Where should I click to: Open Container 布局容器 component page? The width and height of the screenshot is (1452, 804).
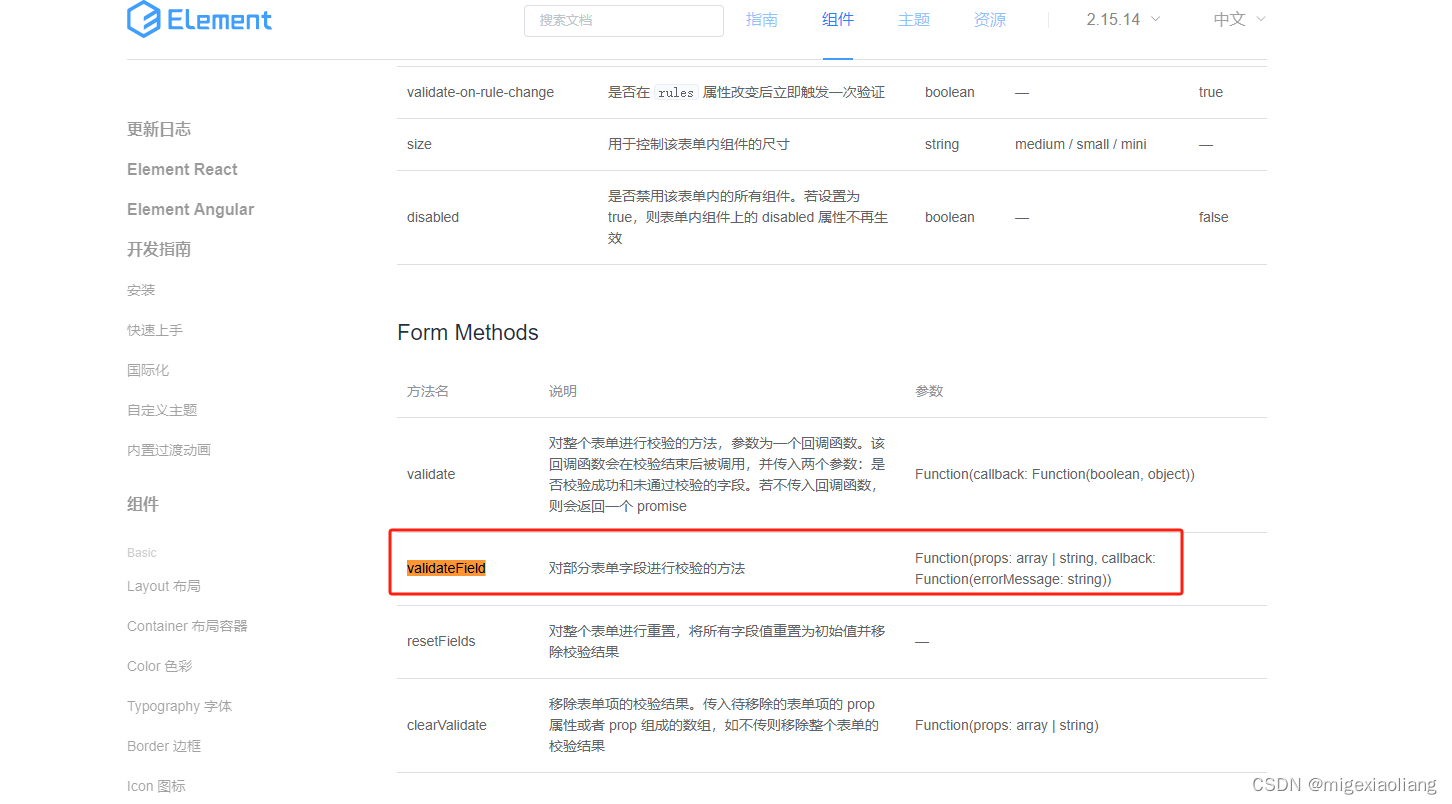coord(187,626)
